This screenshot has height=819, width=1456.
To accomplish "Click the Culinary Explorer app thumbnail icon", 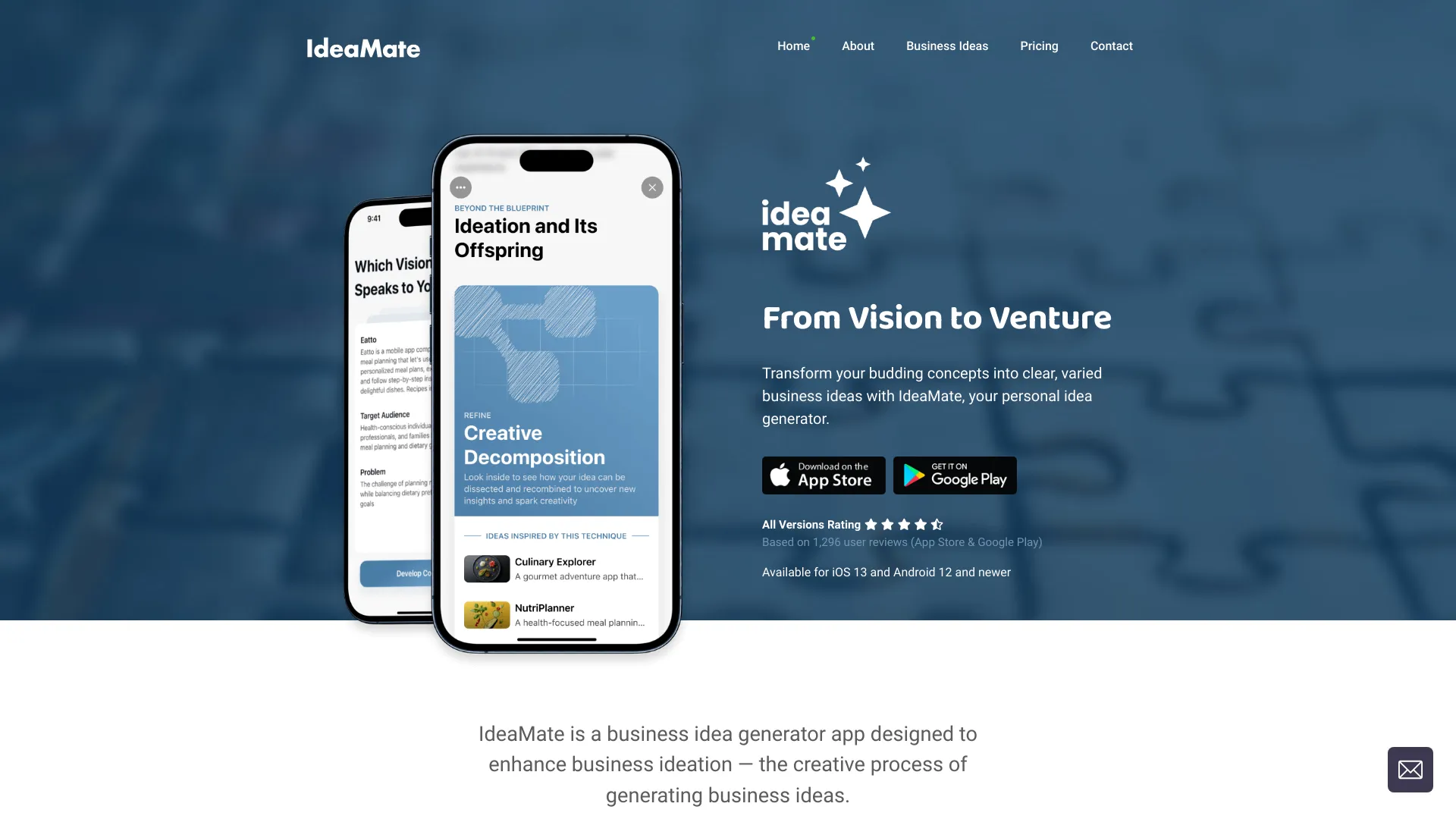I will click(485, 567).
